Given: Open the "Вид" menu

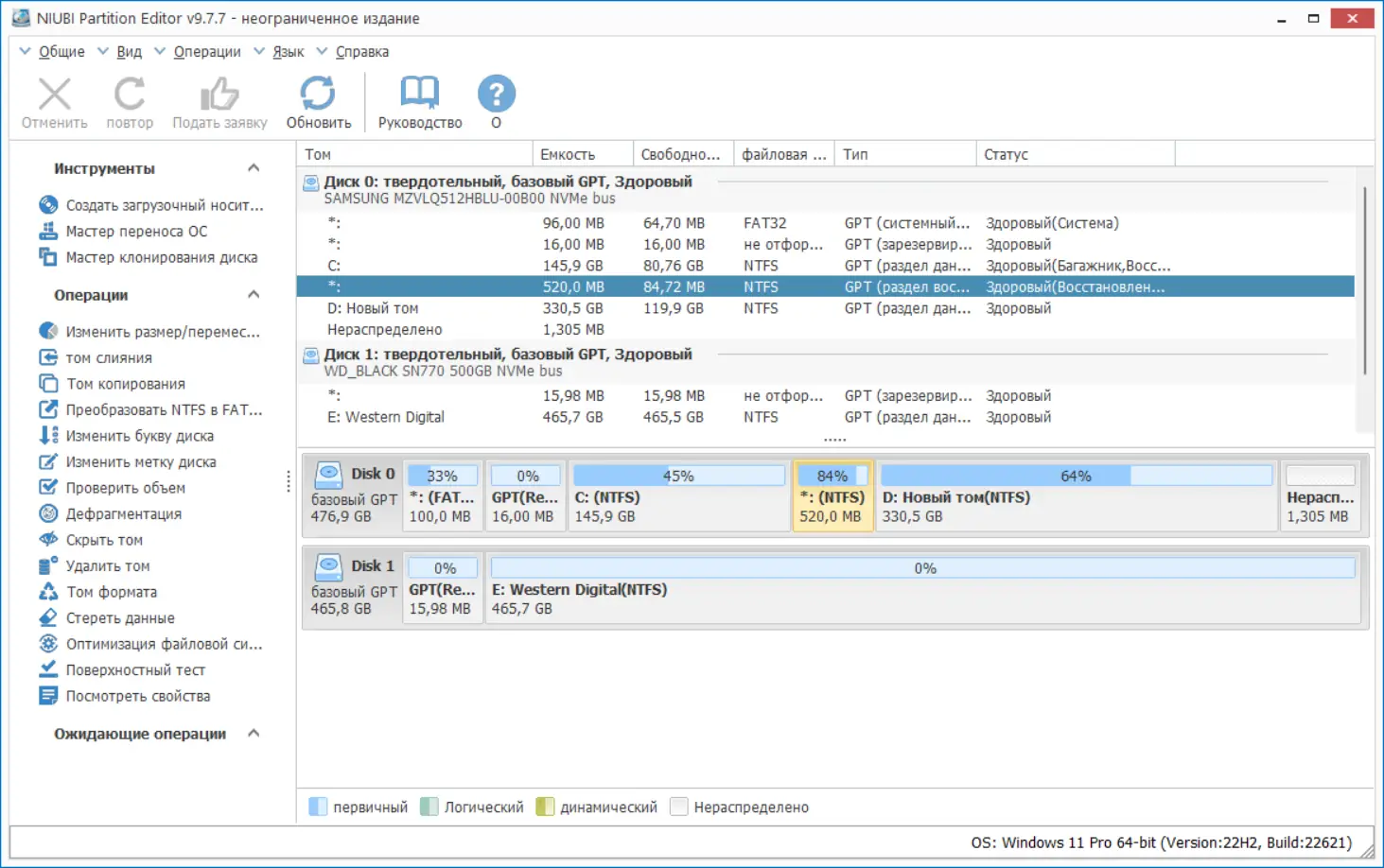Looking at the screenshot, I should pos(130,51).
